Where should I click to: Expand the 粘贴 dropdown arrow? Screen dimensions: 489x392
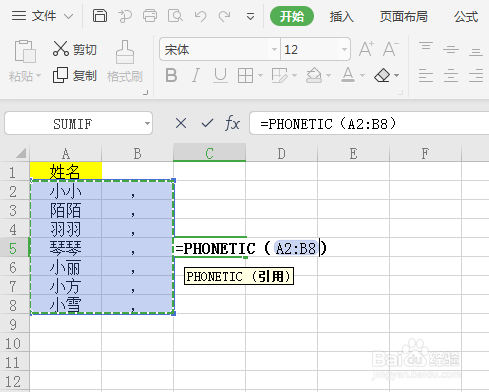coord(38,76)
